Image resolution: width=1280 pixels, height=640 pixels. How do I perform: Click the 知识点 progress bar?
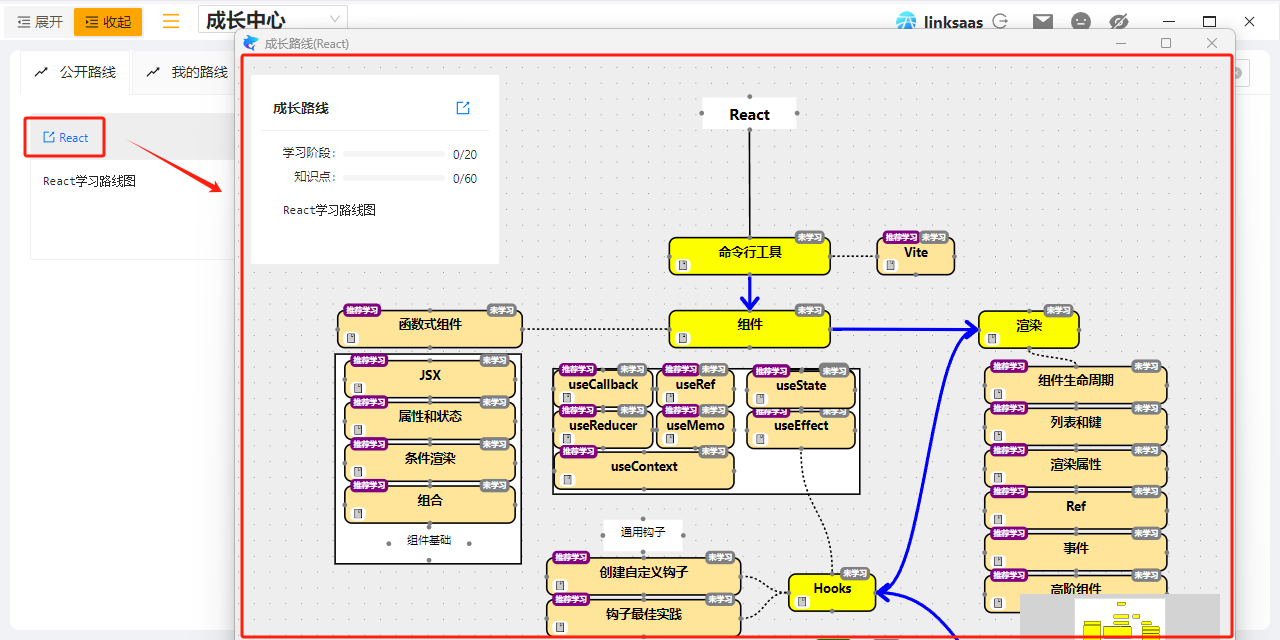pyautogui.click(x=394, y=178)
